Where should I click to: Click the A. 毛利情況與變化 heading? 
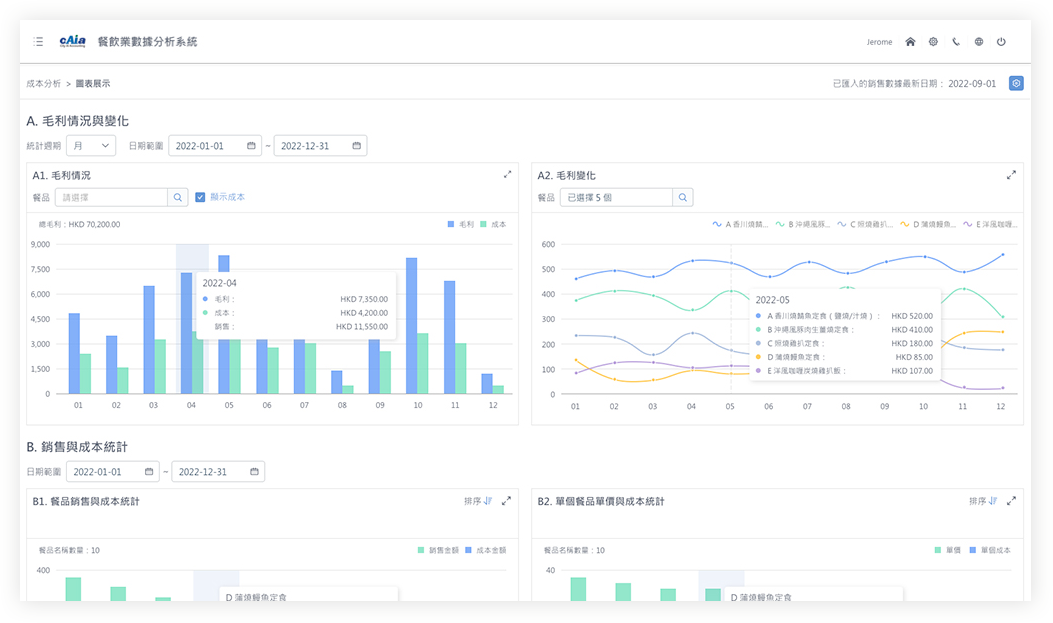click(77, 121)
